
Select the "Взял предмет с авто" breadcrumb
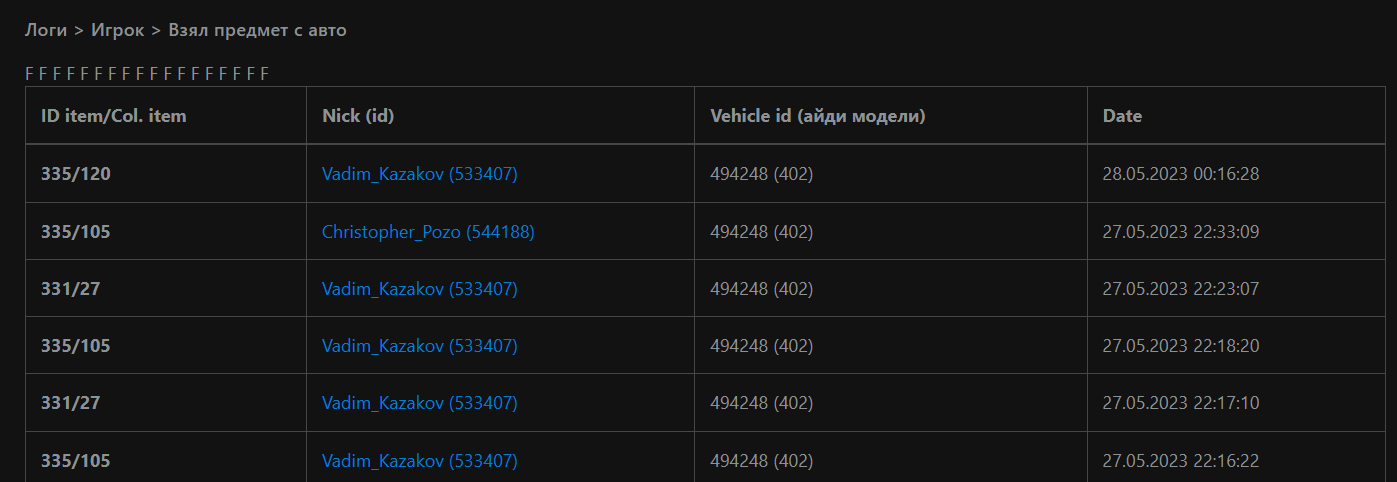257,30
